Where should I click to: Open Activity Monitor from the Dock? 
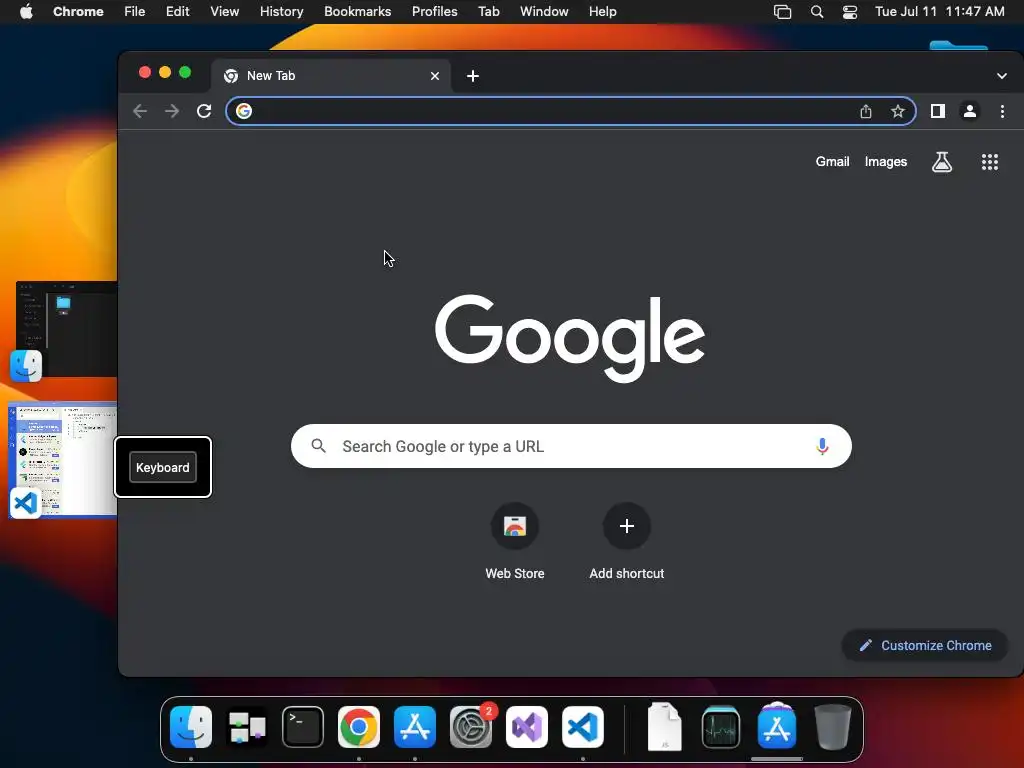(721, 727)
